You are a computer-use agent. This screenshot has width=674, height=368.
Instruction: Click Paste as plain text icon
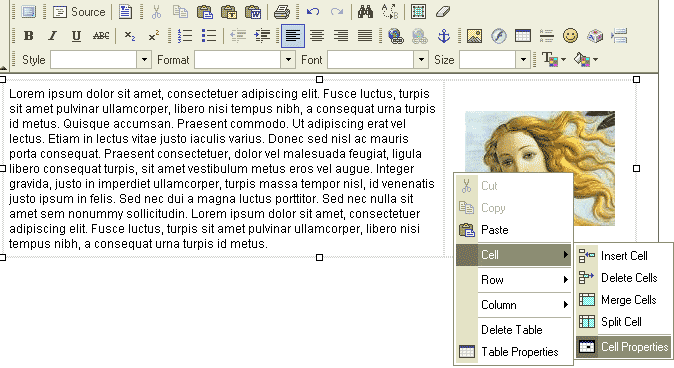click(229, 12)
